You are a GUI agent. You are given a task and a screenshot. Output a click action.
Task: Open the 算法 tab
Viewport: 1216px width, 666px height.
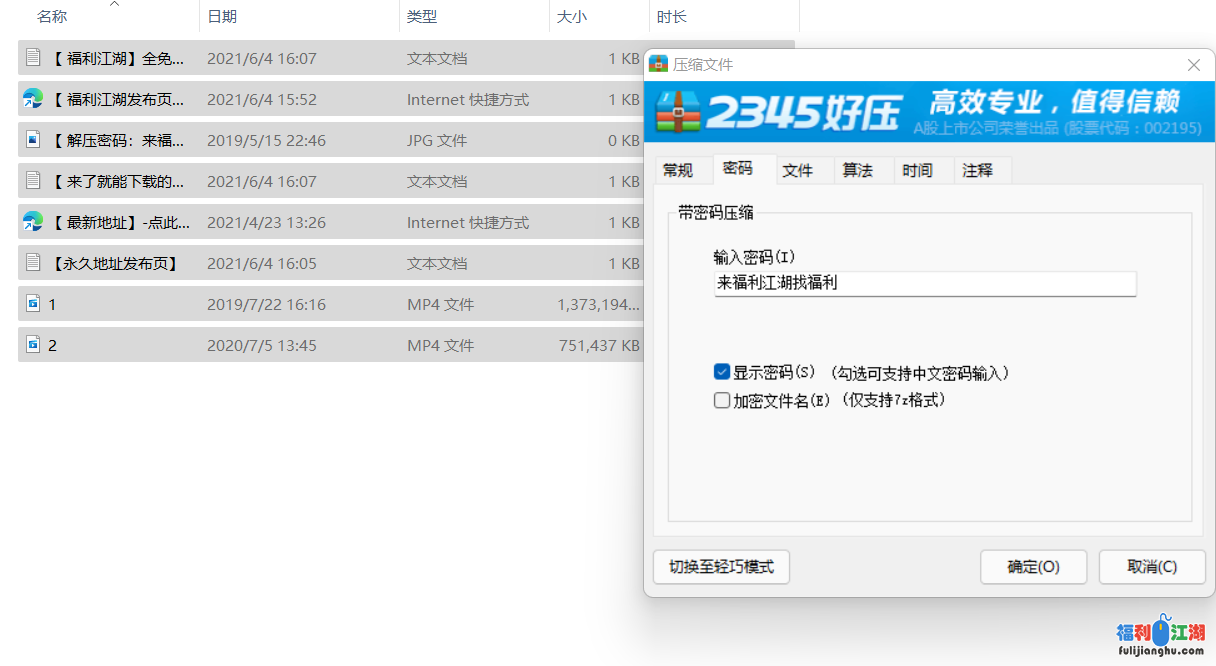(857, 170)
